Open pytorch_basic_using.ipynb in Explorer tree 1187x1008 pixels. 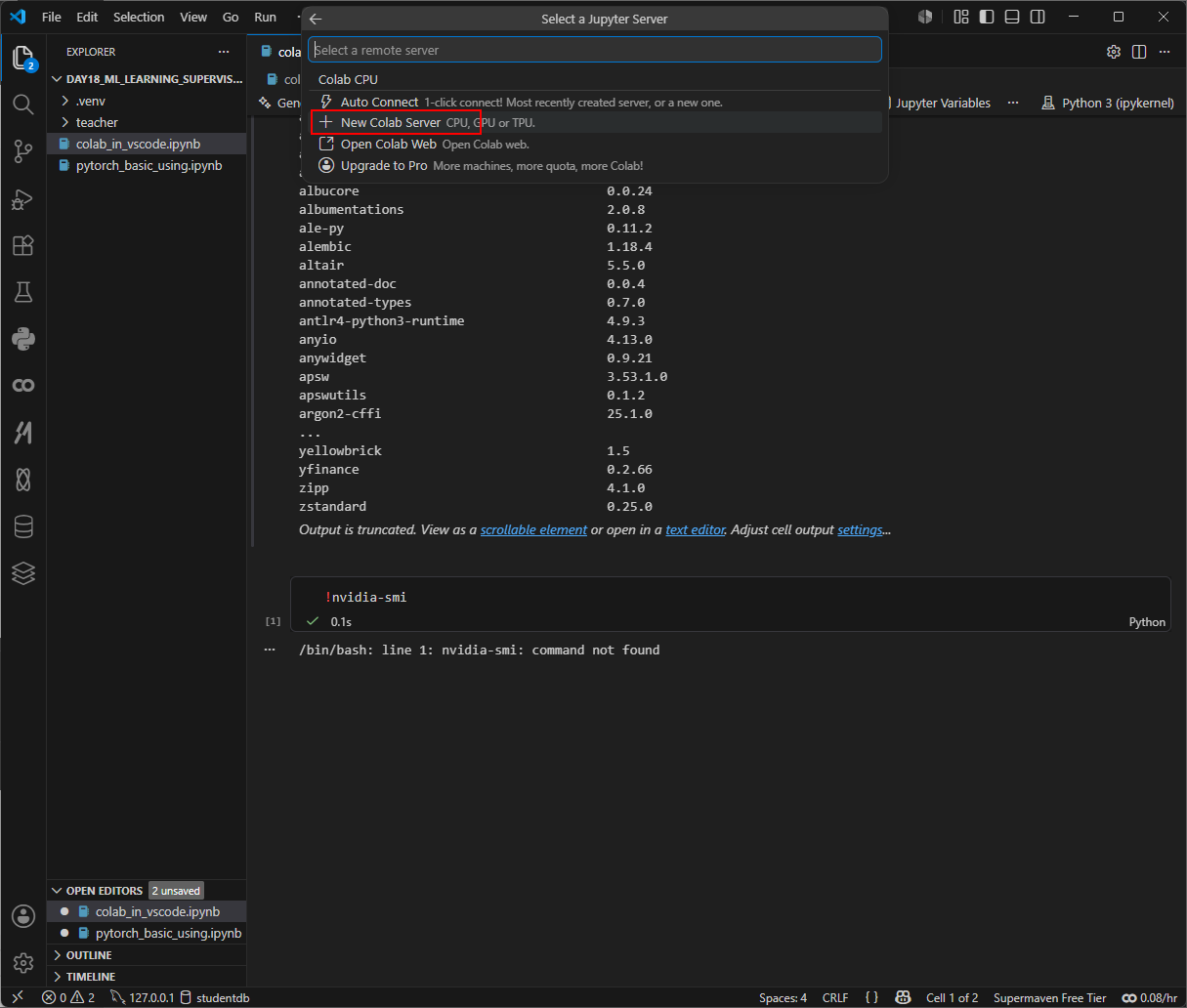[147, 165]
